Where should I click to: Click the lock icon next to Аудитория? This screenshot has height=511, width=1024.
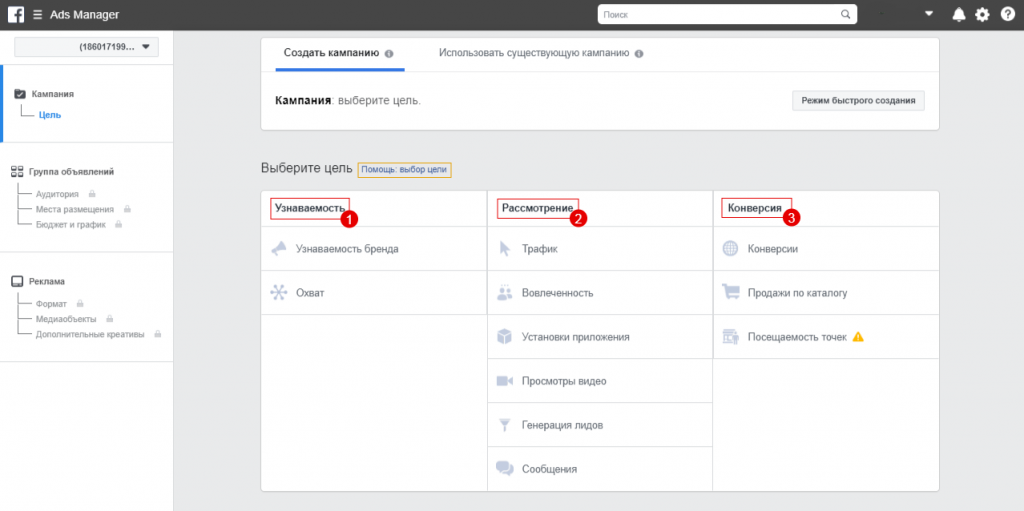tap(92, 193)
